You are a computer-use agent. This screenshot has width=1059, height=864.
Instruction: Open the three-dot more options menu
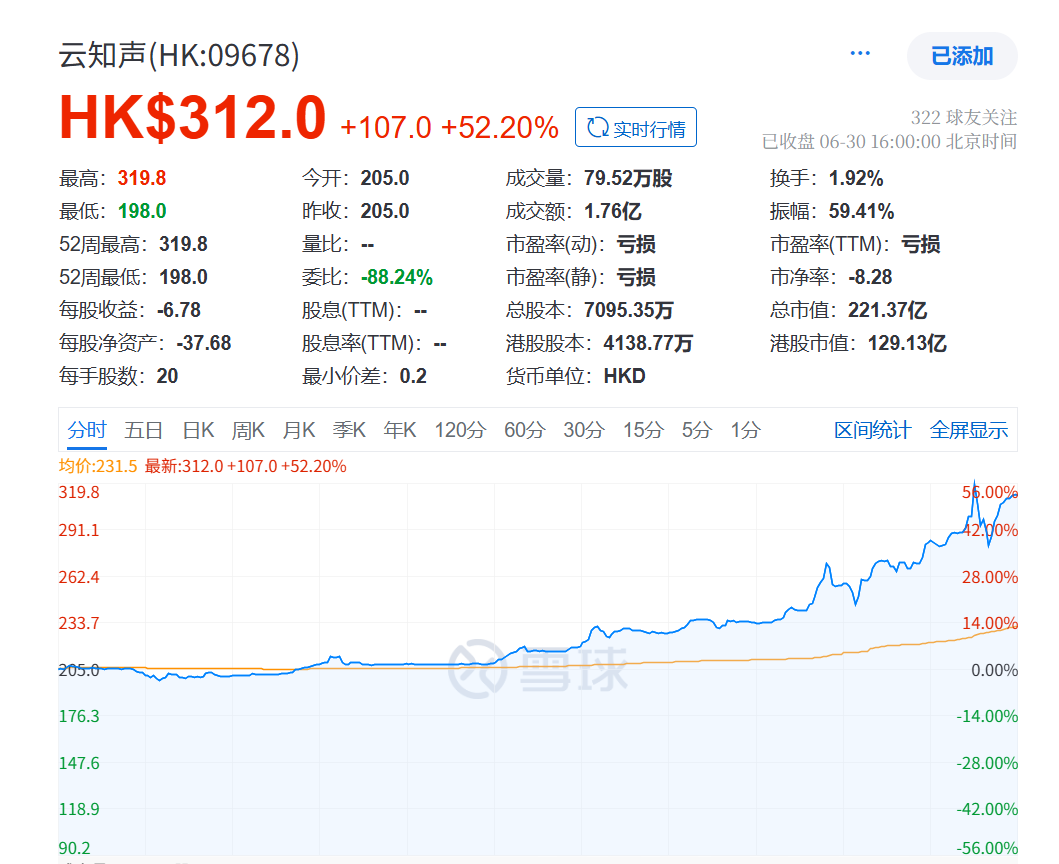(860, 53)
